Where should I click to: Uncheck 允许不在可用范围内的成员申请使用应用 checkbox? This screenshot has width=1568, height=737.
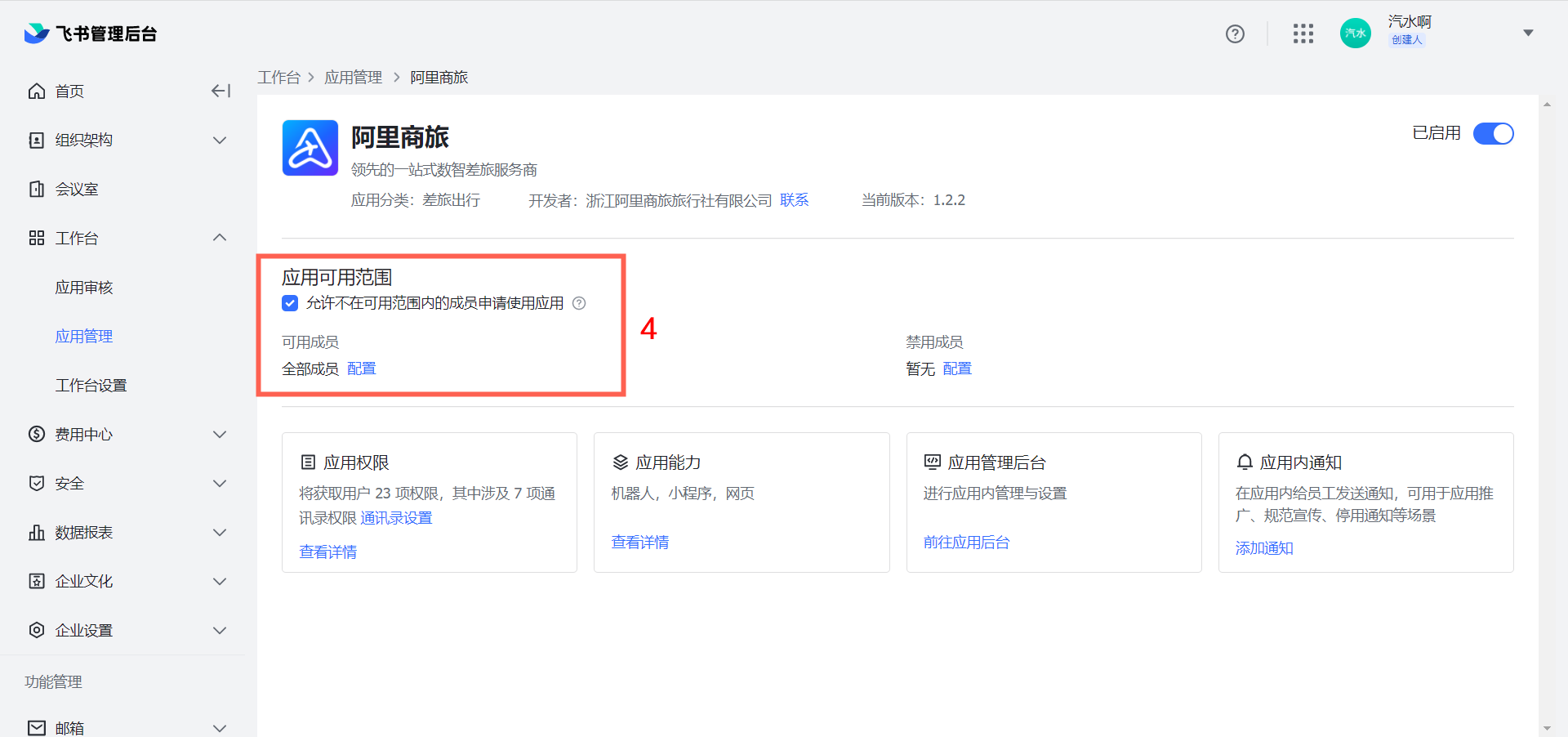(x=290, y=303)
